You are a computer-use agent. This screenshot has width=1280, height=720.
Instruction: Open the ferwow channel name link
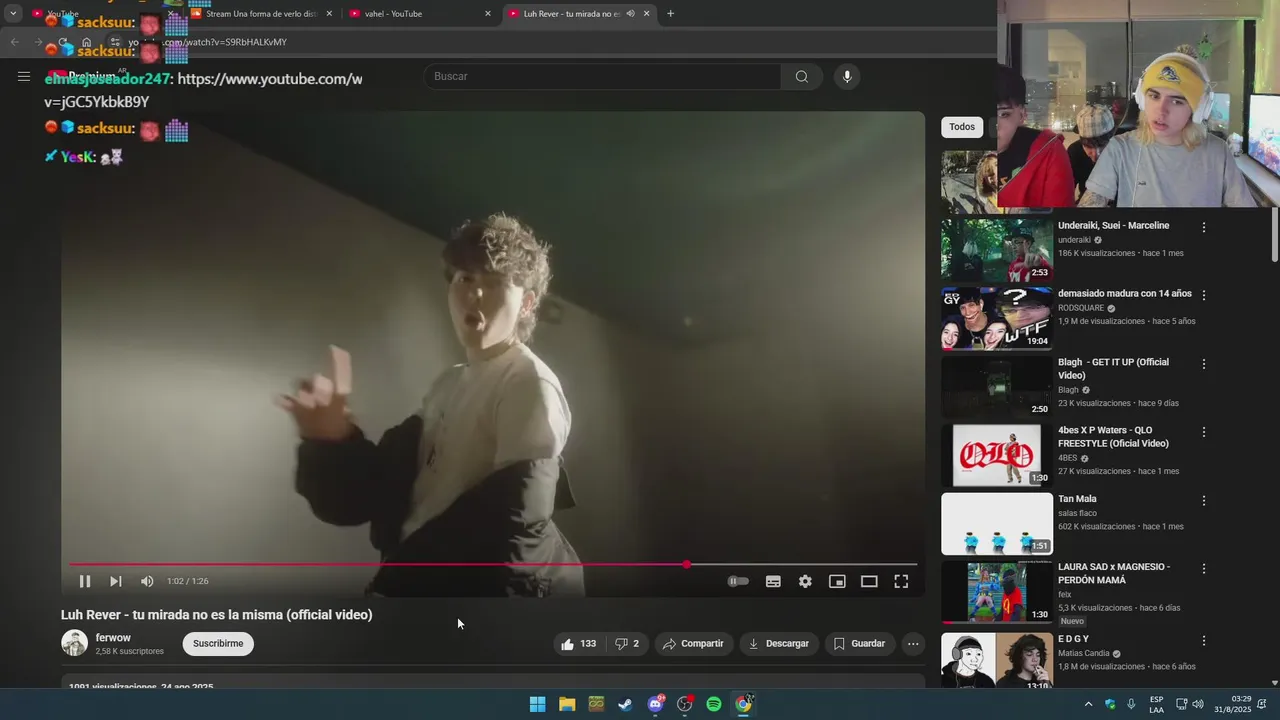113,638
